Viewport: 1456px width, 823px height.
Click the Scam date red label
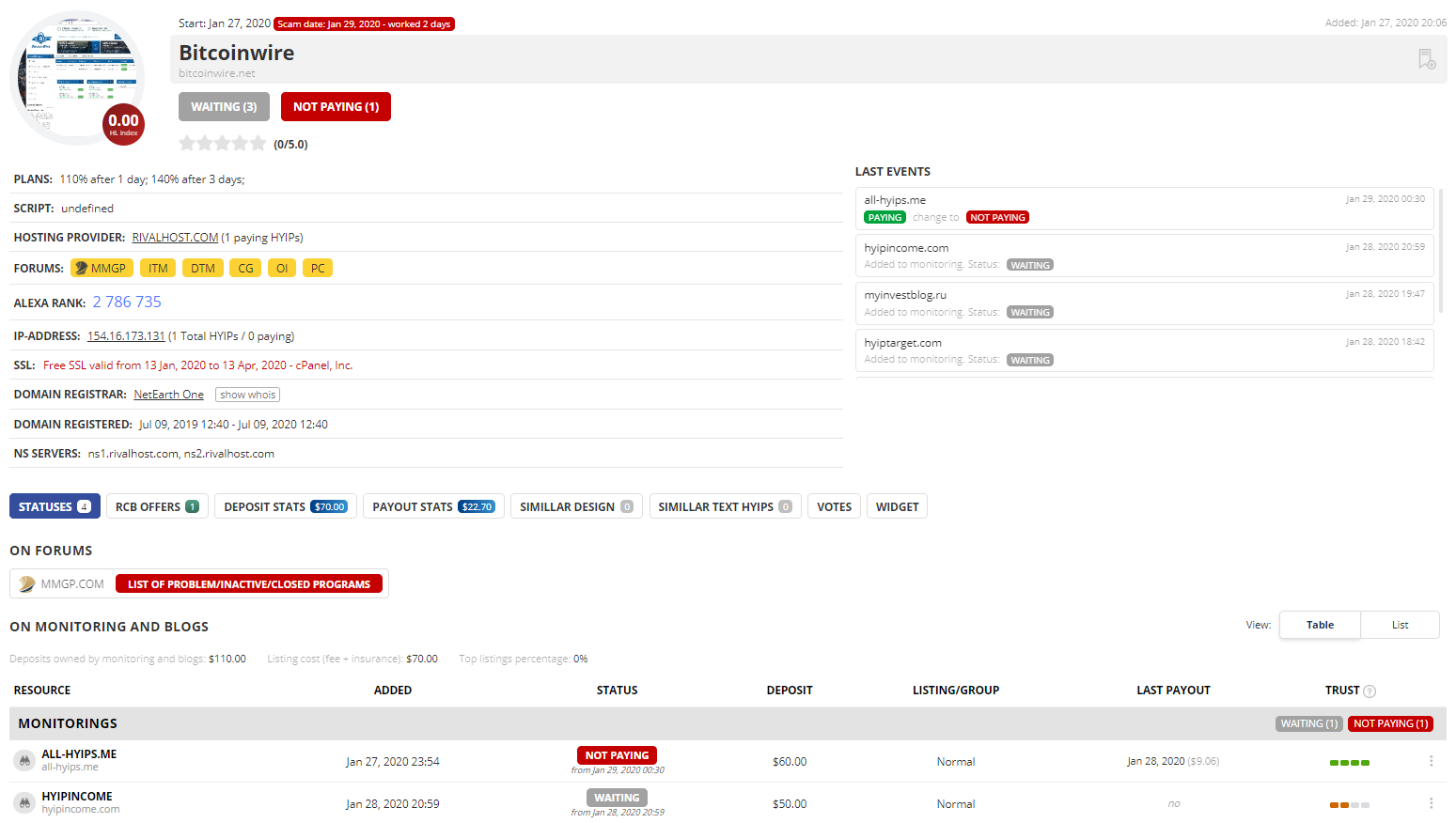(365, 24)
